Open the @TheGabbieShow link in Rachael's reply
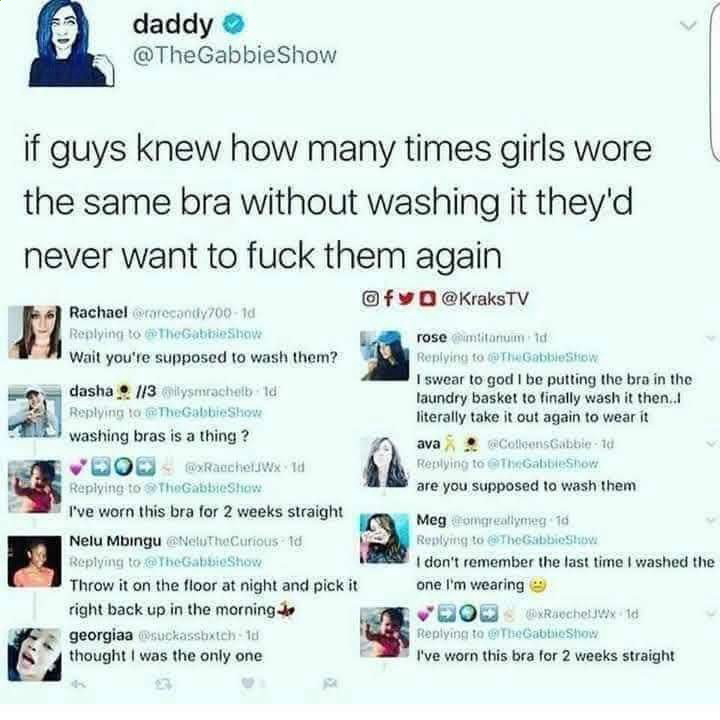The width and height of the screenshot is (720, 720). 203,334
